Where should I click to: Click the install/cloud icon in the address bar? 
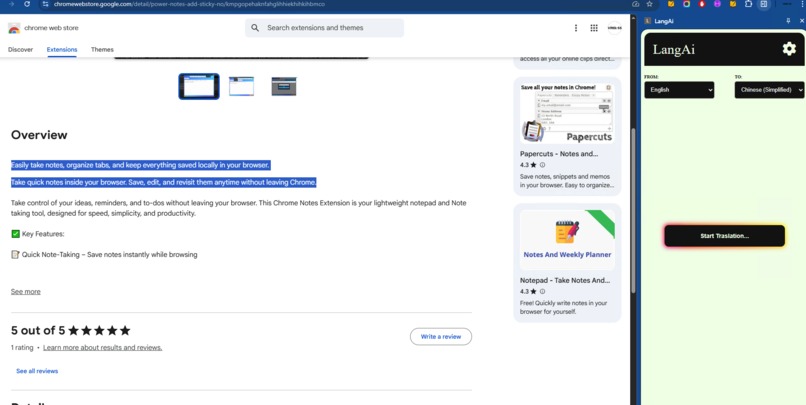coord(636,4)
